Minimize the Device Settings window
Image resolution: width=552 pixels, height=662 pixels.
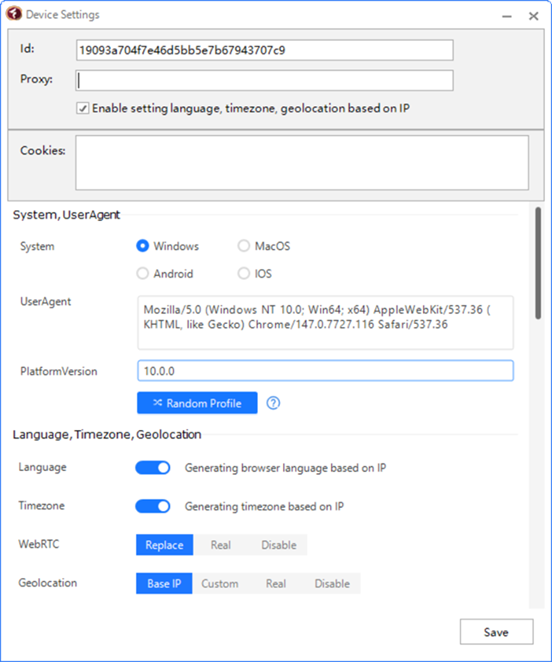(x=507, y=16)
